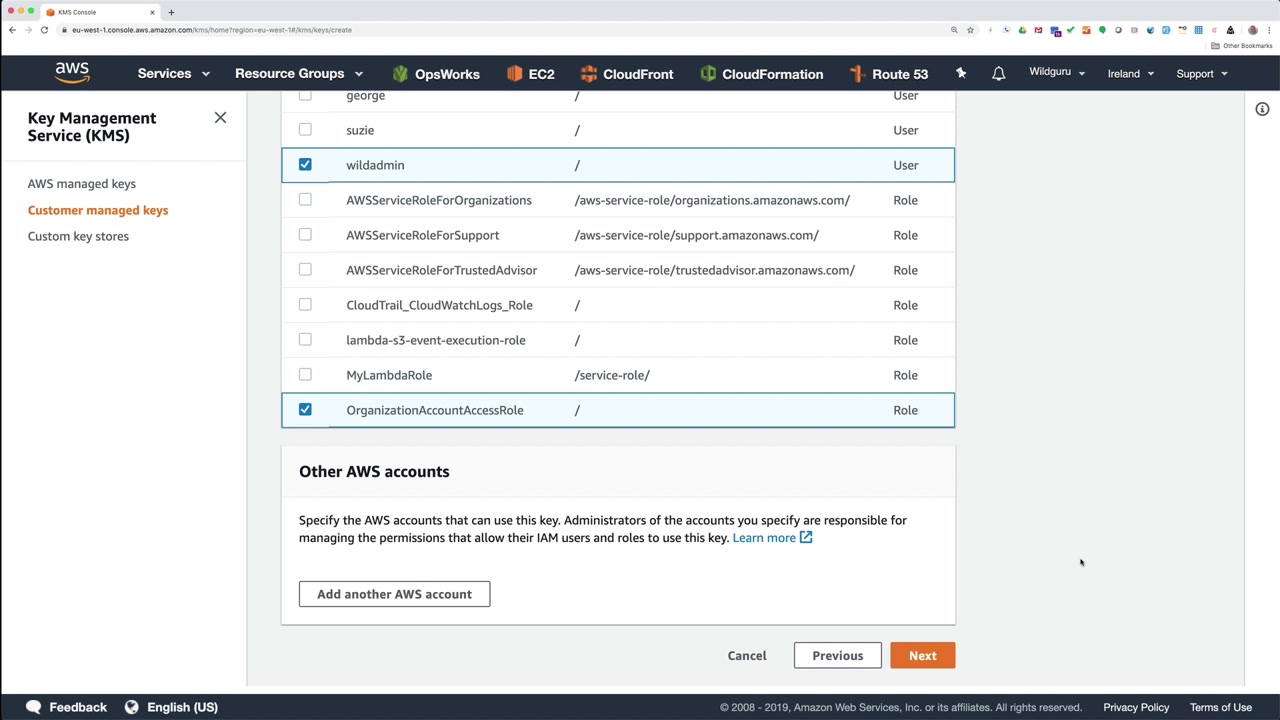Open the notifications bell icon
This screenshot has width=1280, height=720.
point(998,74)
